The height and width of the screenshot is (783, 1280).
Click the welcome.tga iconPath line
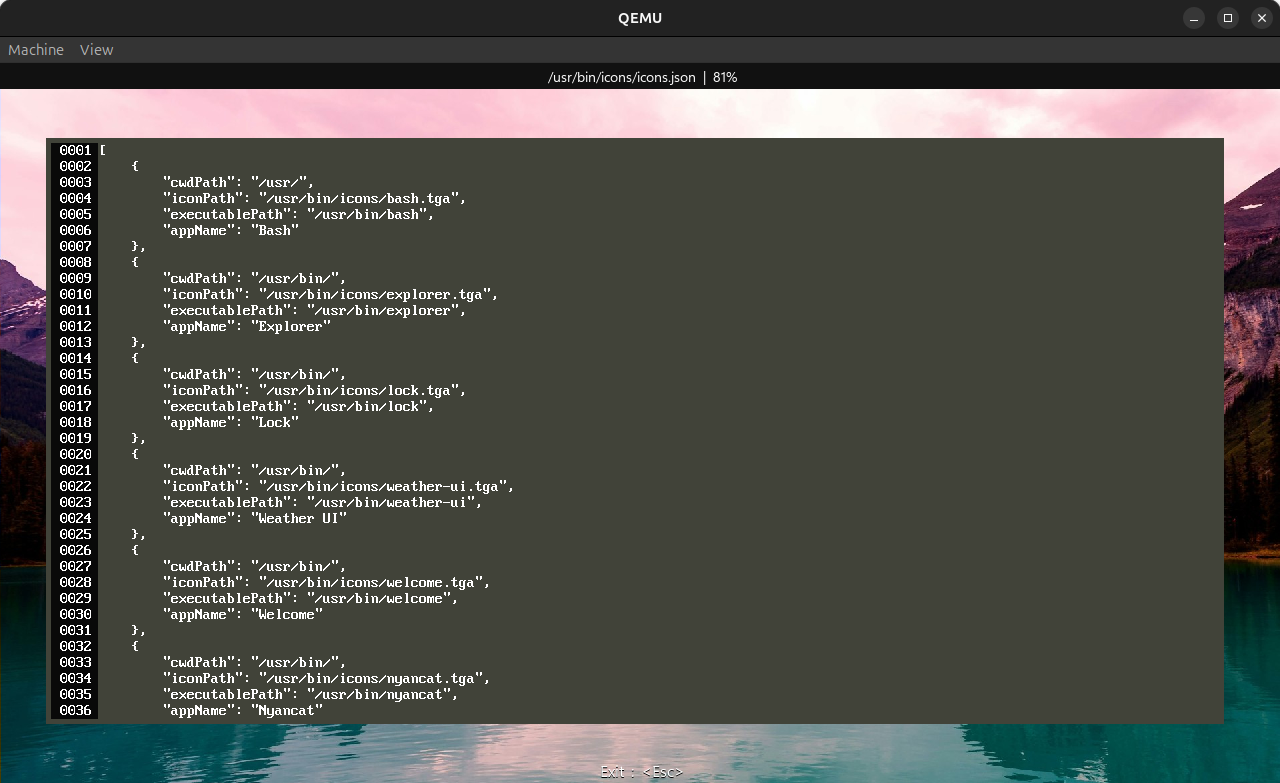tap(327, 582)
